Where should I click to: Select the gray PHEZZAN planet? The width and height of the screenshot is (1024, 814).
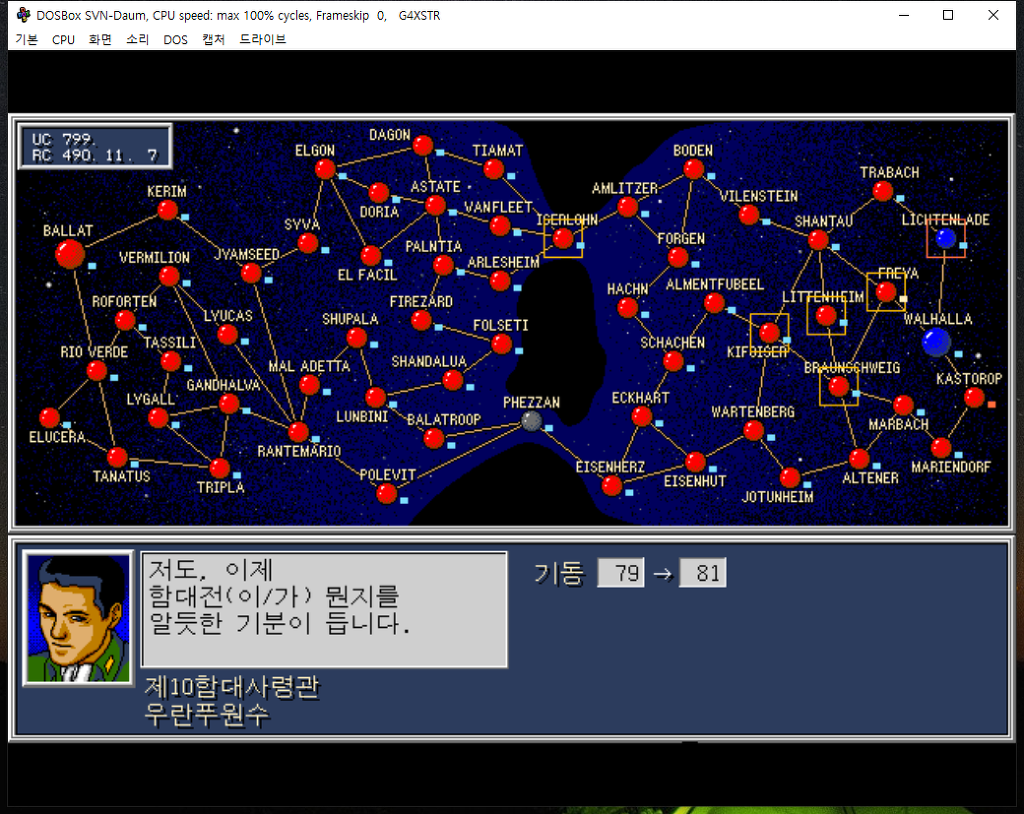coord(532,421)
